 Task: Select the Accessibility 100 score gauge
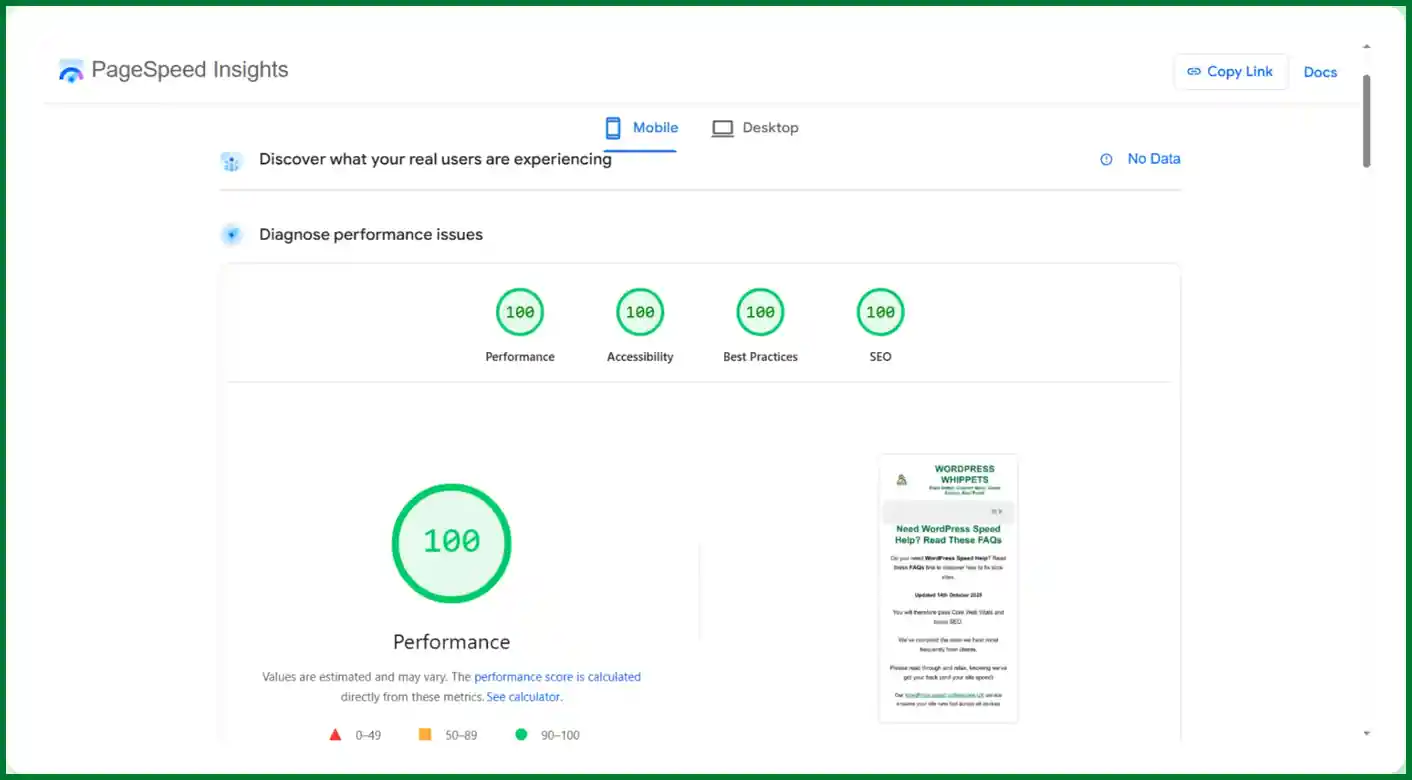click(640, 313)
